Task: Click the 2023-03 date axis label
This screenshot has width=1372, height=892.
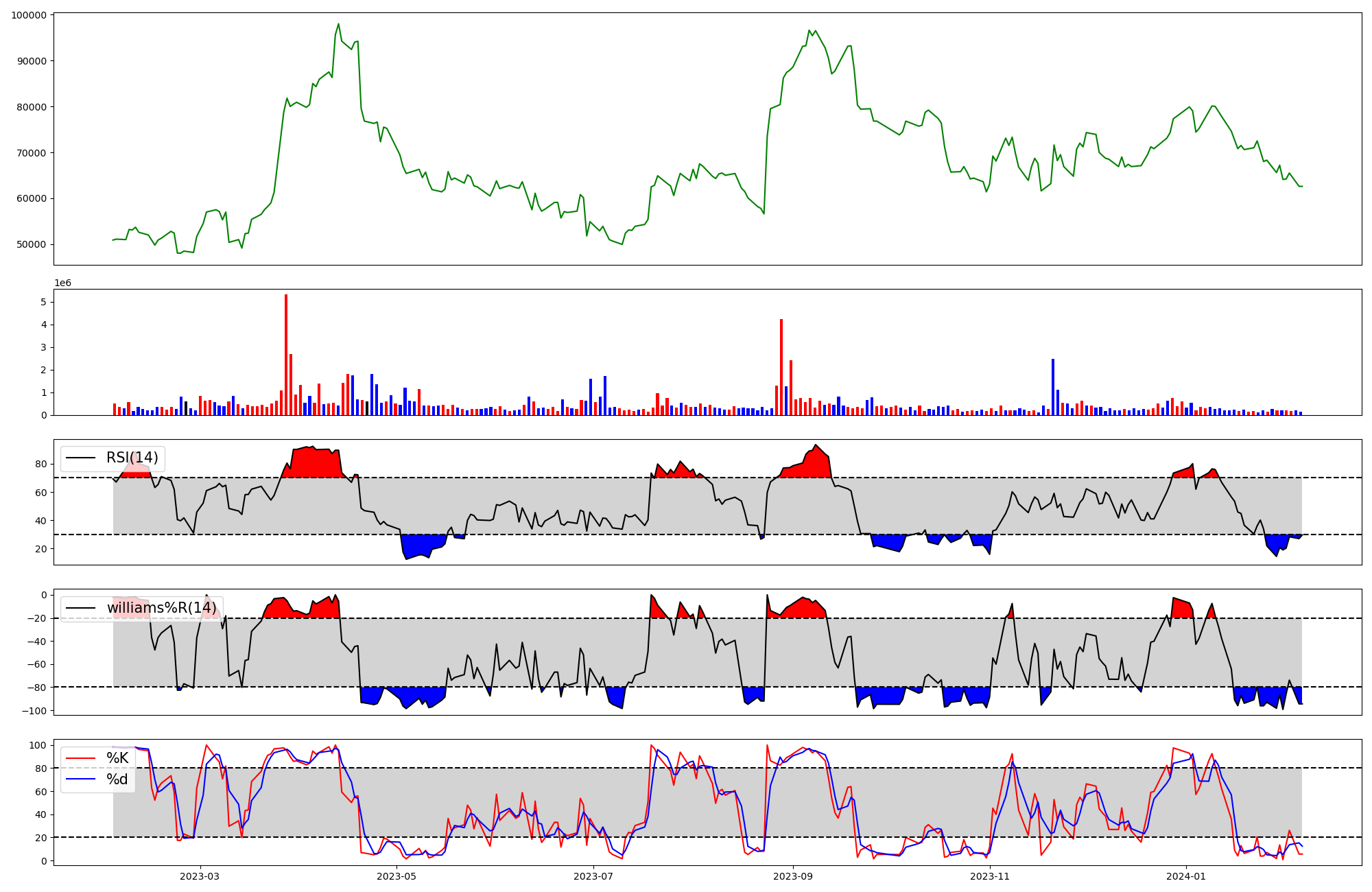Action: coord(200,876)
